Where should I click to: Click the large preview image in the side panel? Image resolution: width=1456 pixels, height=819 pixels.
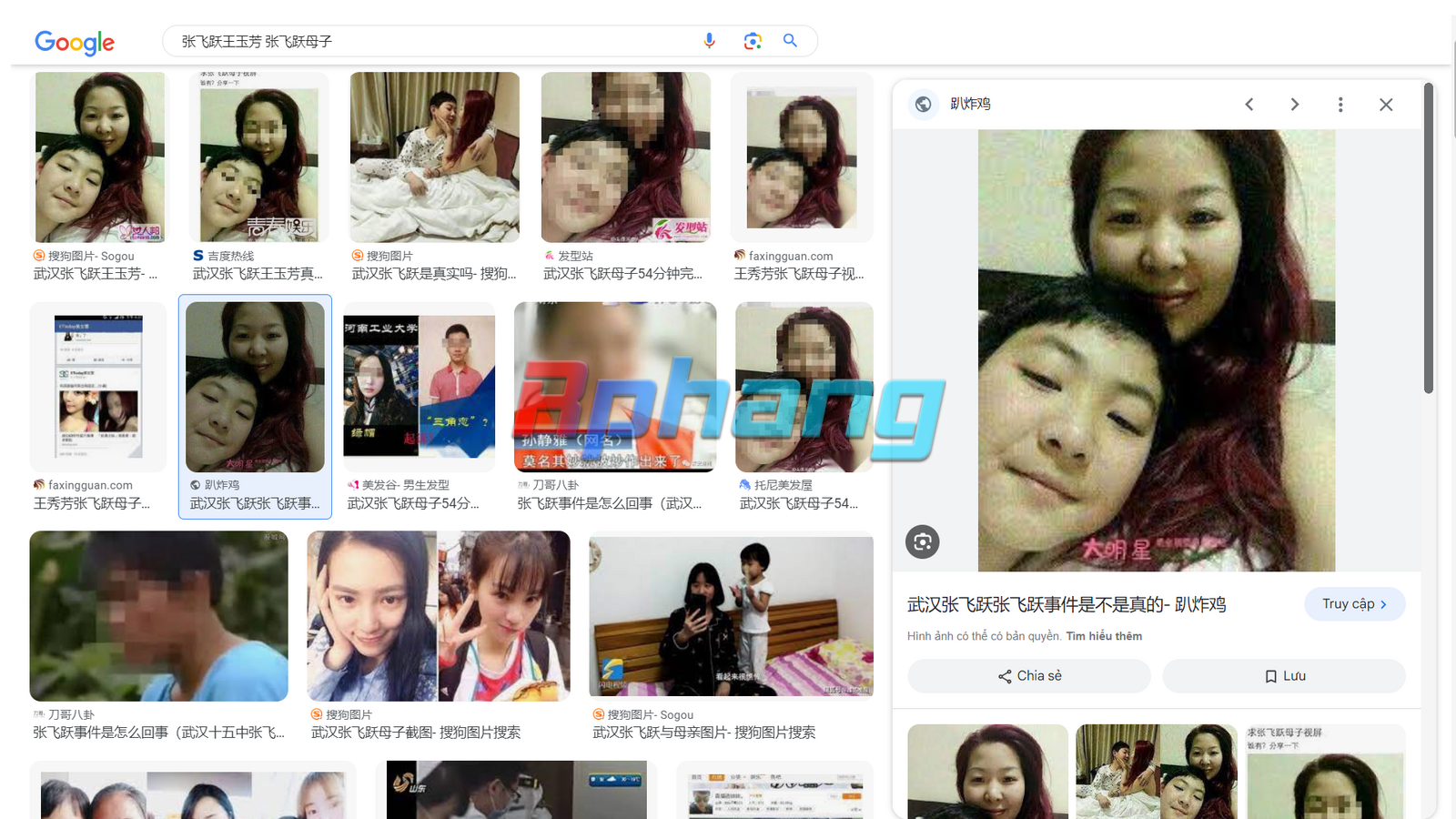[x=1157, y=350]
